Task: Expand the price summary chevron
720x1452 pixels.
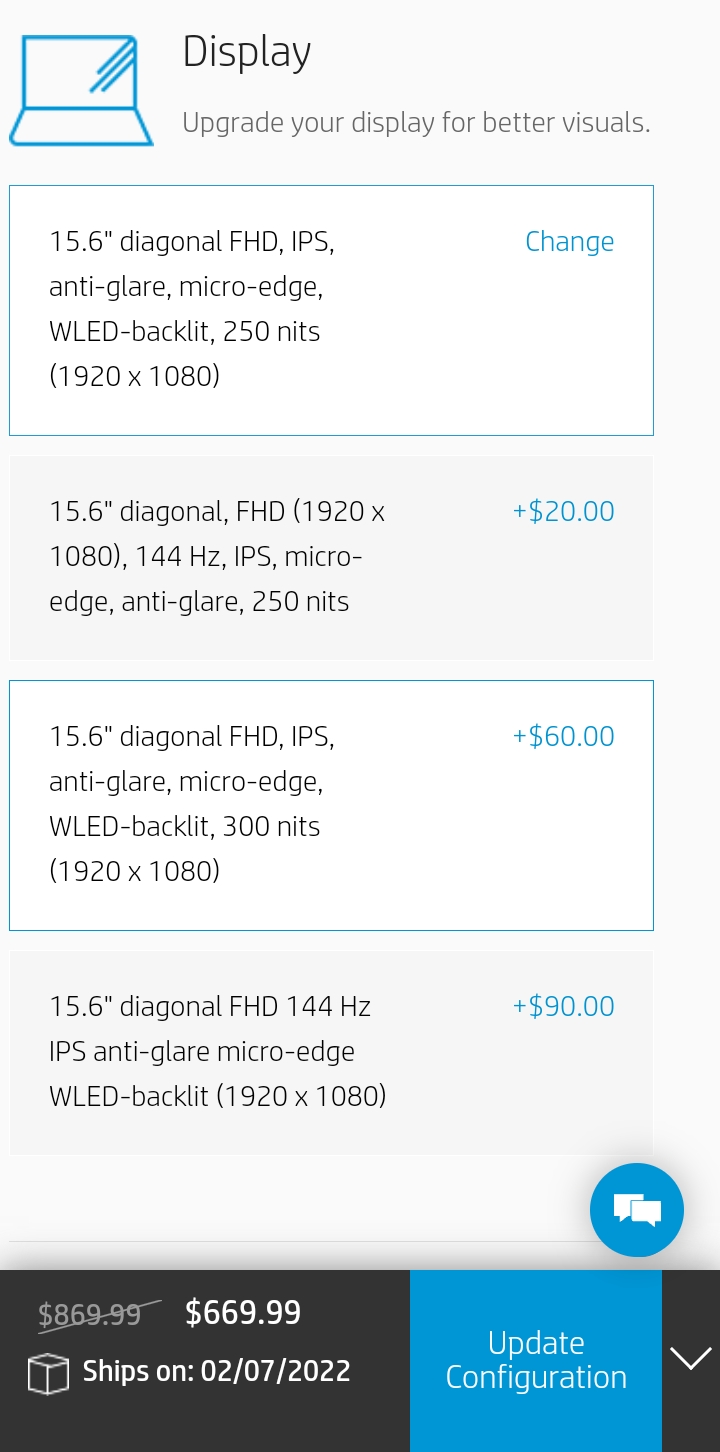Action: click(690, 1359)
